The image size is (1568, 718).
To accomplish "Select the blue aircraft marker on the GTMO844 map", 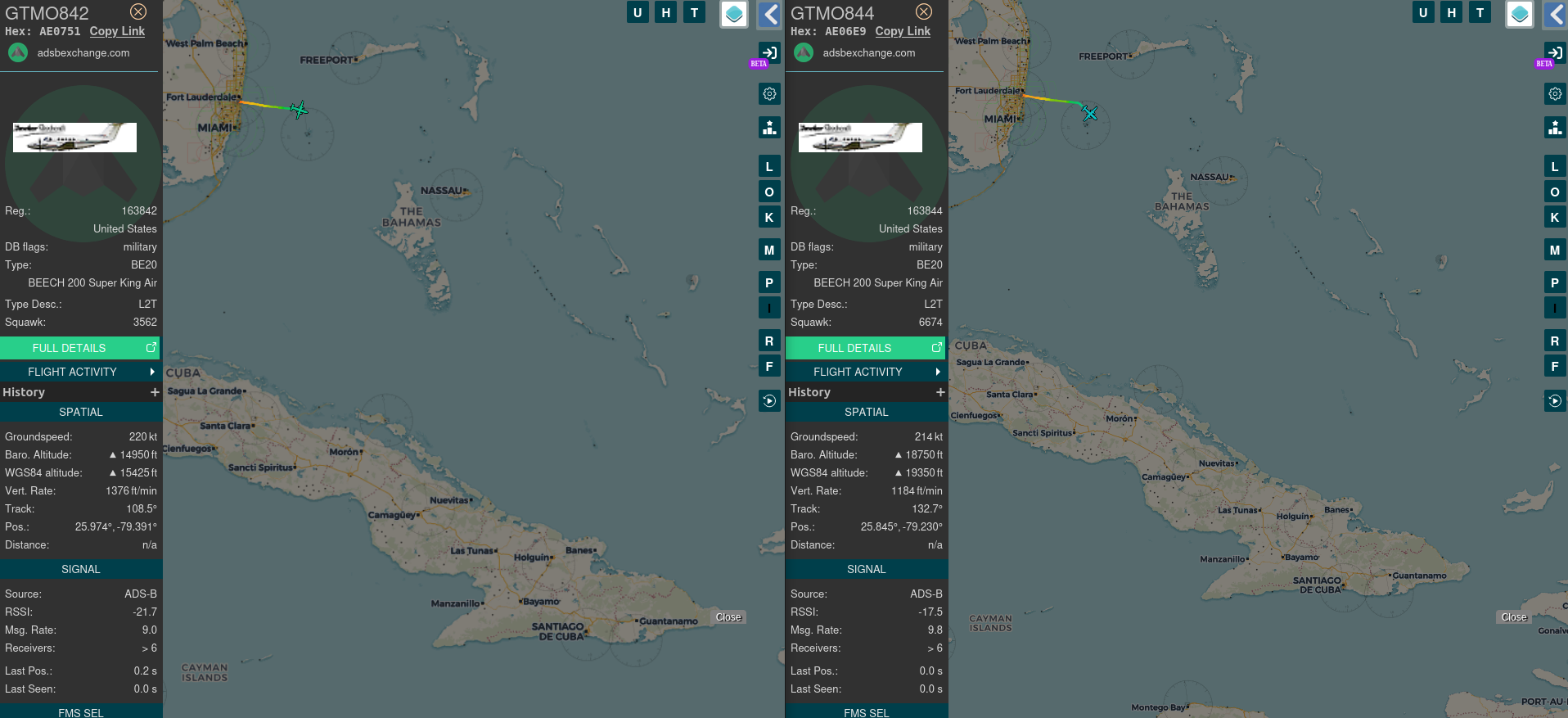I will [x=1089, y=113].
